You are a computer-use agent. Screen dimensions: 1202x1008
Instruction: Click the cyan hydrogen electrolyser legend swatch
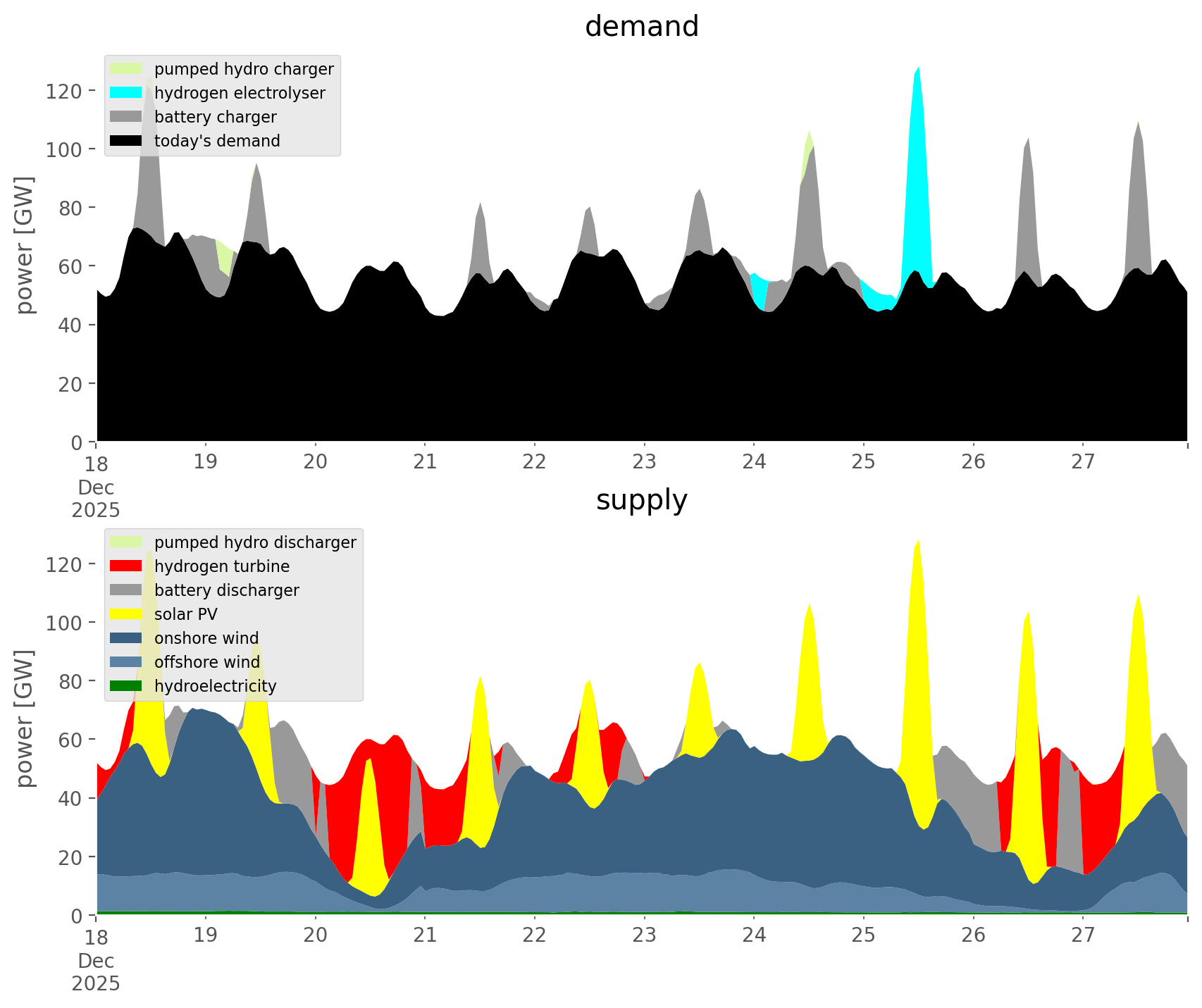pos(126,93)
